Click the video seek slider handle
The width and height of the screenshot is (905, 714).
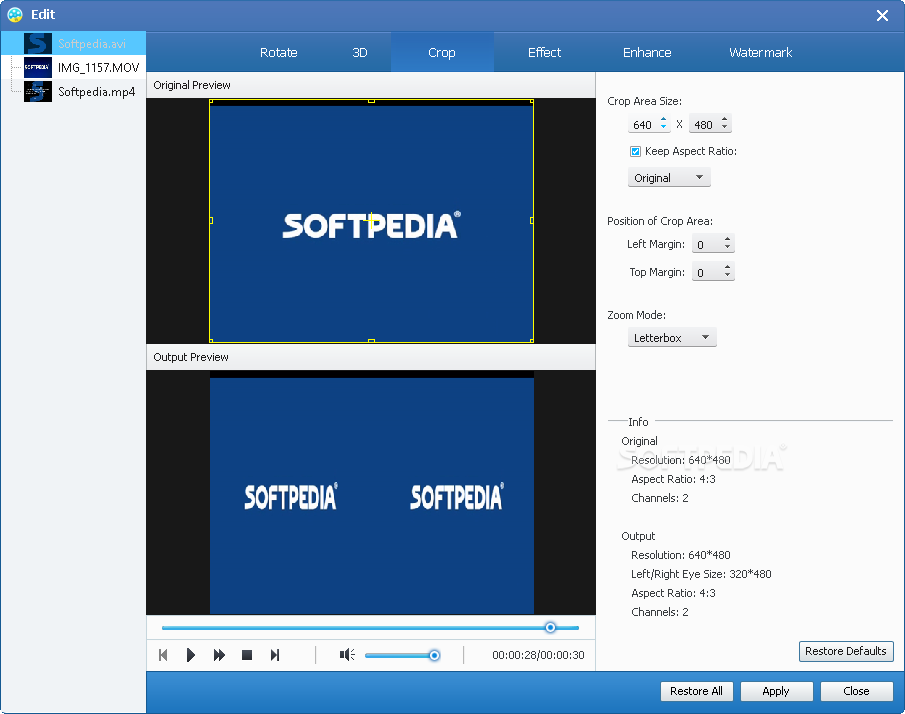[x=551, y=627]
